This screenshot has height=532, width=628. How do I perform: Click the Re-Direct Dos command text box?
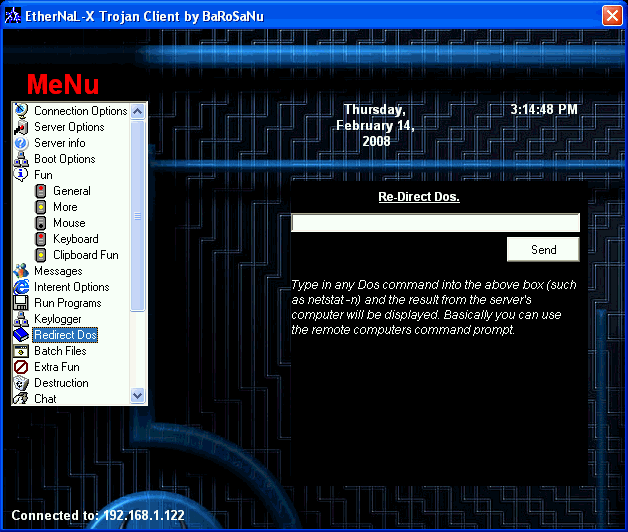[435, 223]
